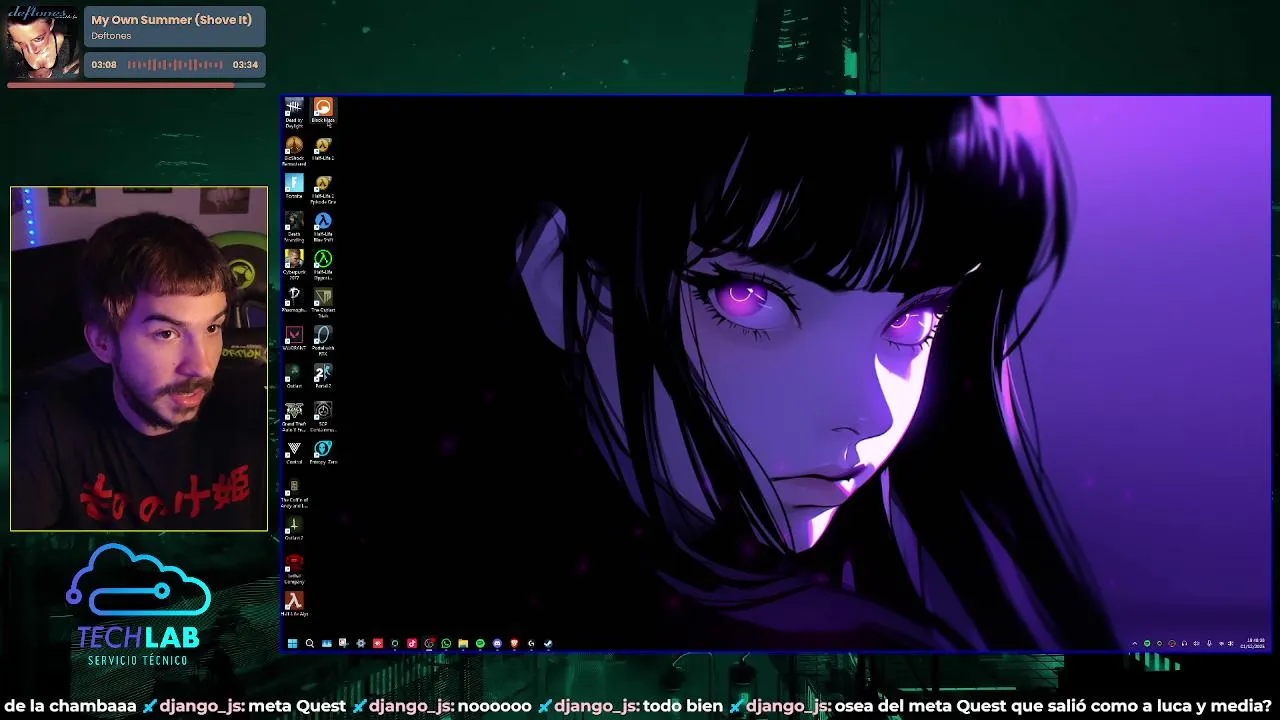
Task: Select the Portal with RTX icon
Action: tap(323, 341)
